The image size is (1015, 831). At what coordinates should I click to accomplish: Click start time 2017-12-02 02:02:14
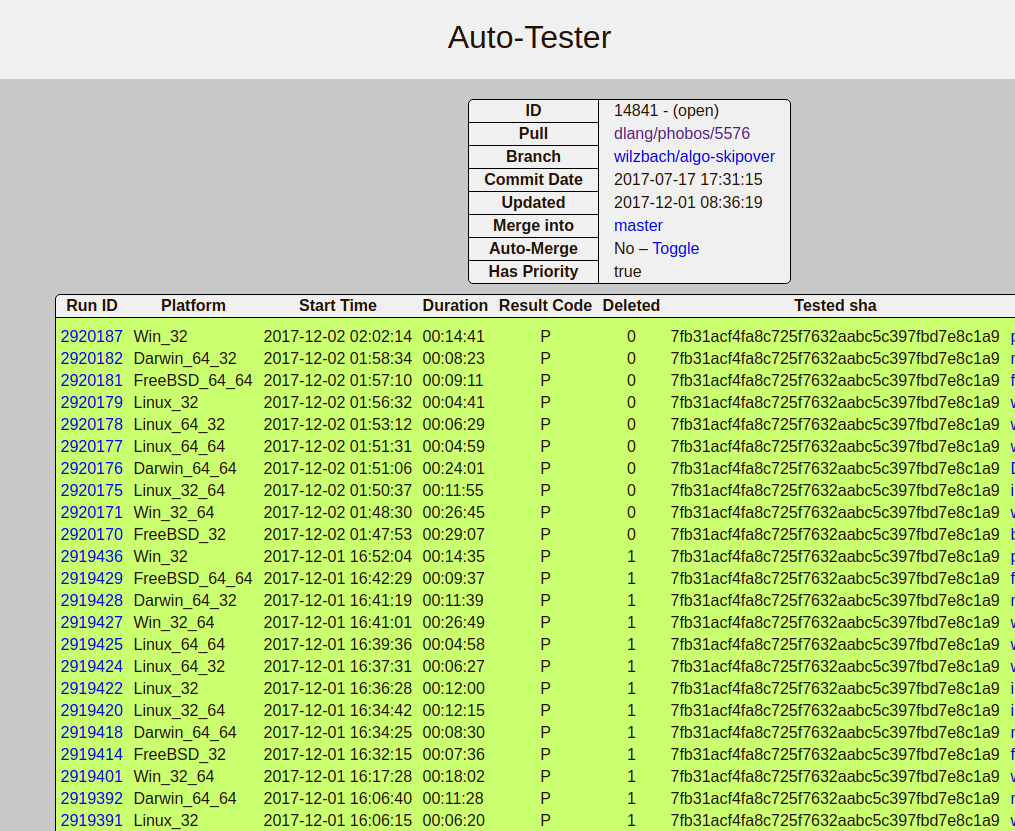pyautogui.click(x=337, y=337)
